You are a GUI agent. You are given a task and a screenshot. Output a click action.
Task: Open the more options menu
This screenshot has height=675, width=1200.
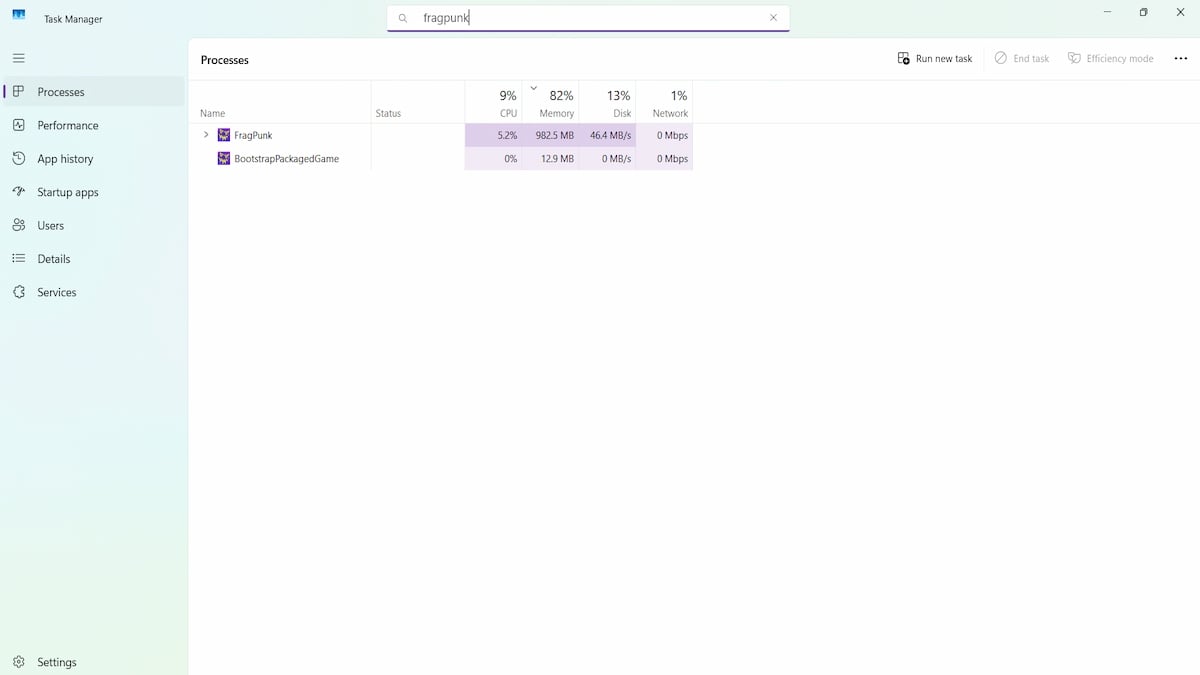coord(1180,58)
